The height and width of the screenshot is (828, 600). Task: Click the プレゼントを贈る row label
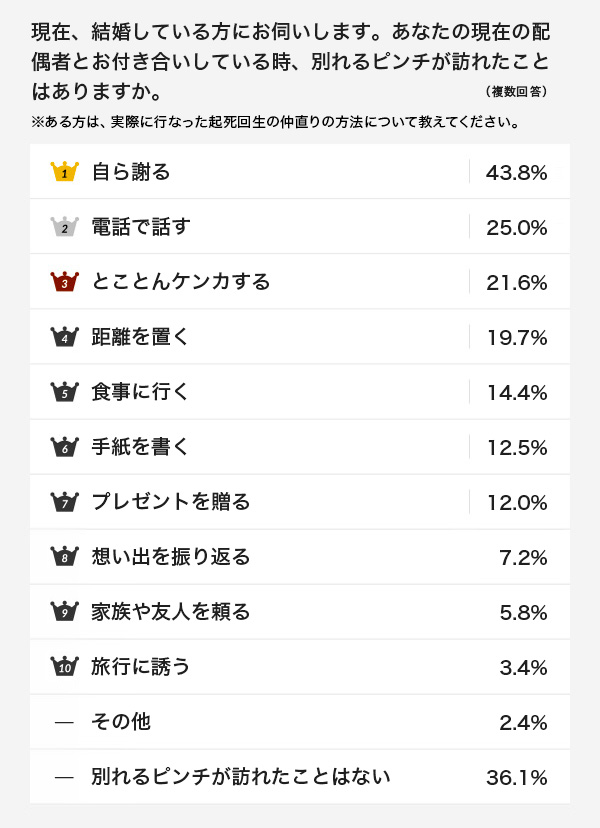pos(171,501)
